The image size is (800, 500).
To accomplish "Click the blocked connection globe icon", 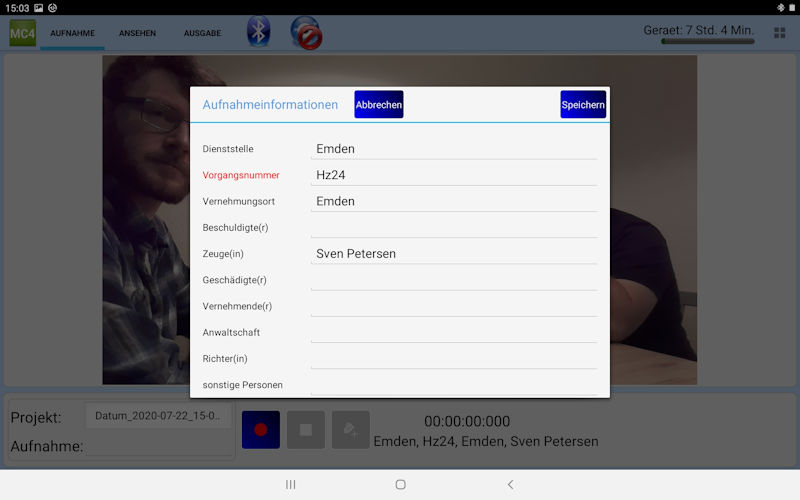I will pos(305,33).
